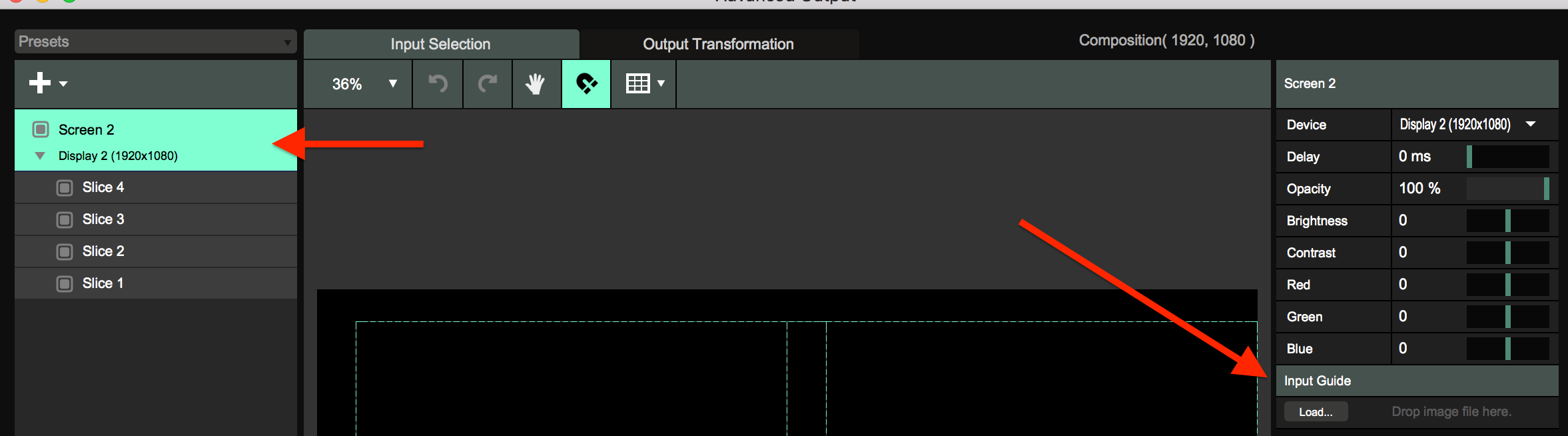Click the Opacity slider bar
The height and width of the screenshot is (436, 1568).
click(1507, 189)
